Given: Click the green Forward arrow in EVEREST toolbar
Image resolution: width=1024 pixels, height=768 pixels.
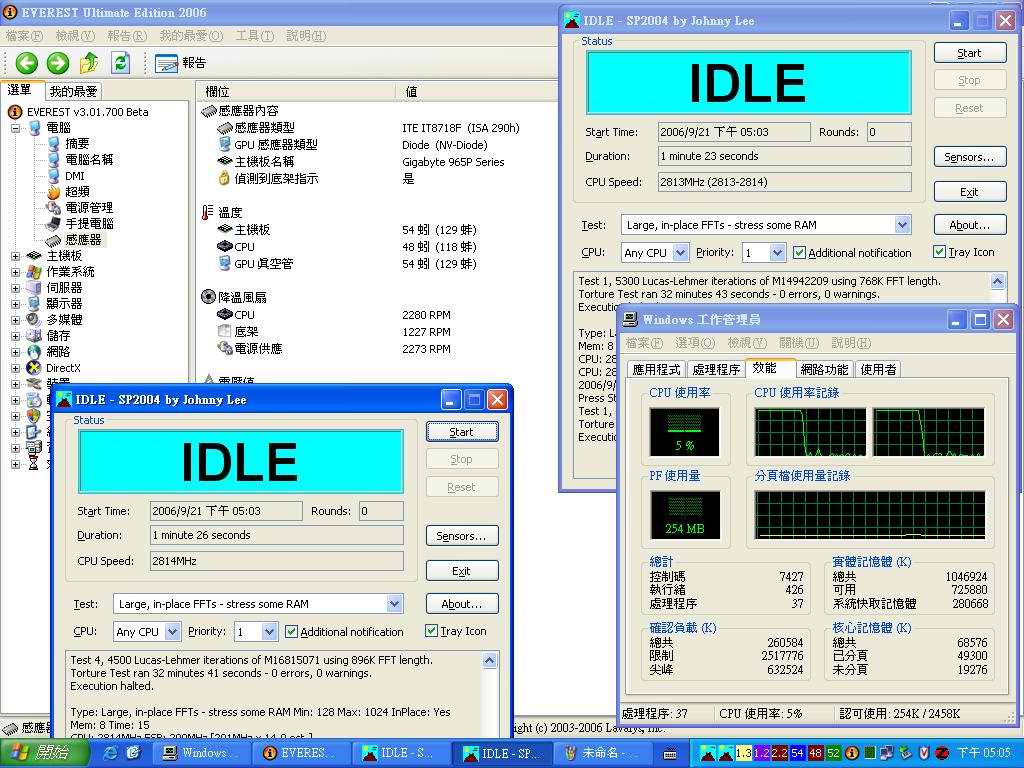Looking at the screenshot, I should tap(58, 63).
